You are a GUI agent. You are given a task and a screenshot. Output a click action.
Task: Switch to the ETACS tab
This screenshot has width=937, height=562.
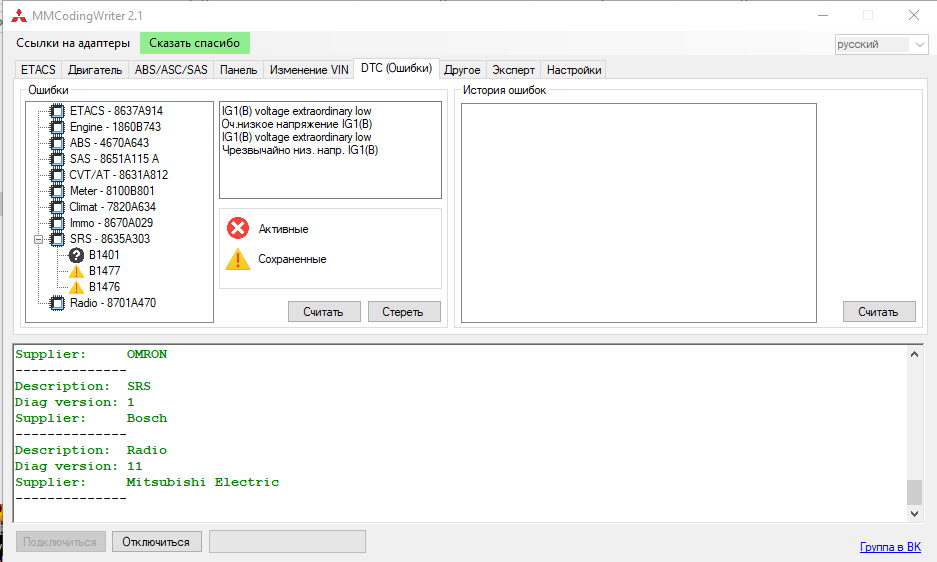tap(38, 70)
